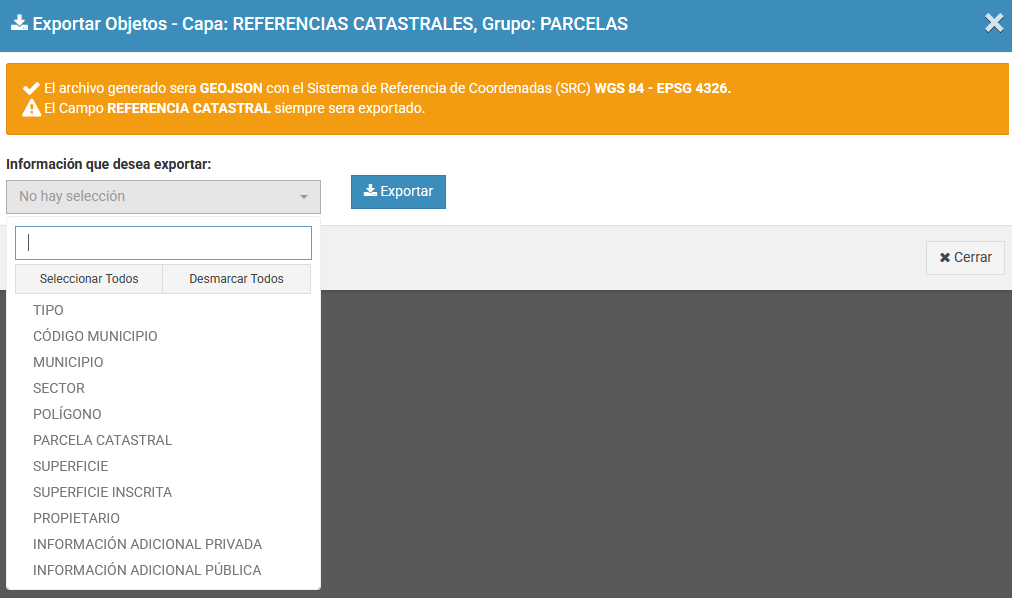Select the PROPIETARIO option
This screenshot has height=598, width=1012.
pos(76,518)
